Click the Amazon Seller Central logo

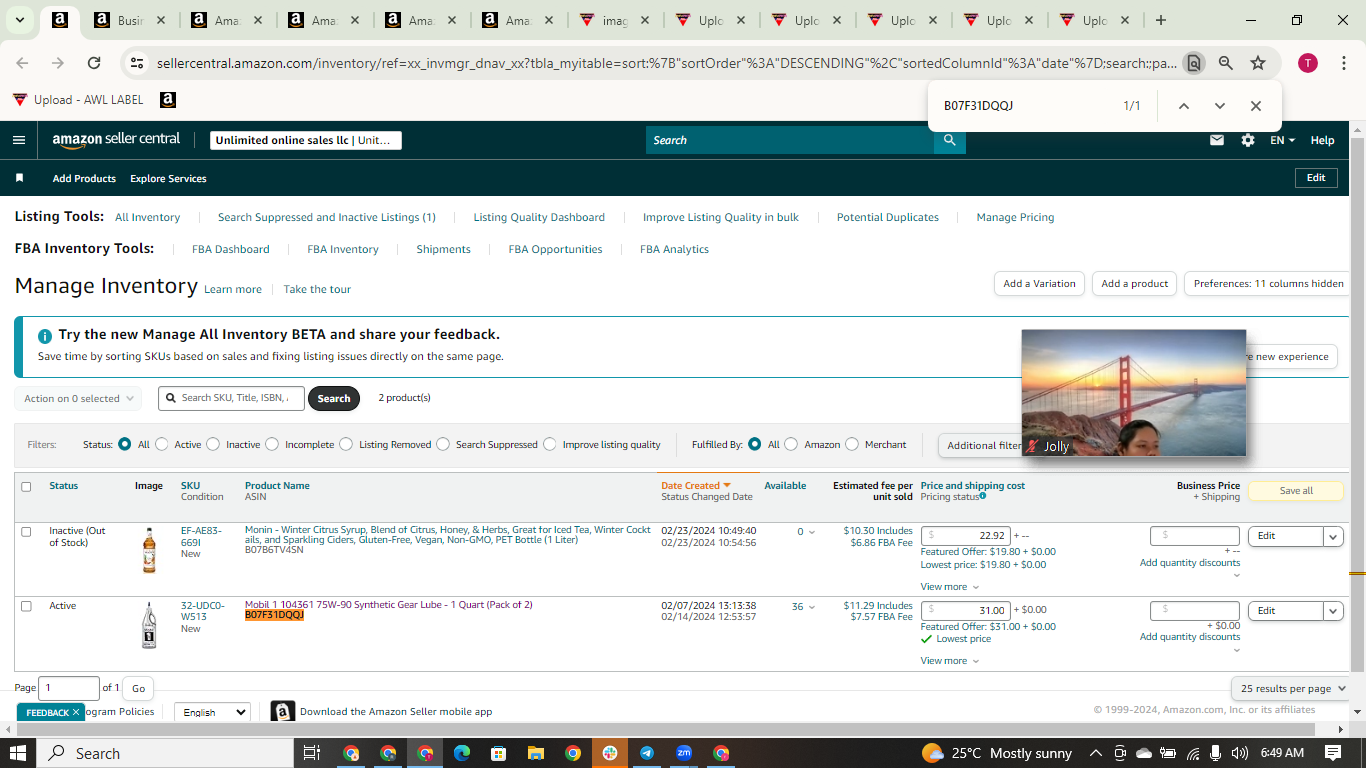click(116, 140)
